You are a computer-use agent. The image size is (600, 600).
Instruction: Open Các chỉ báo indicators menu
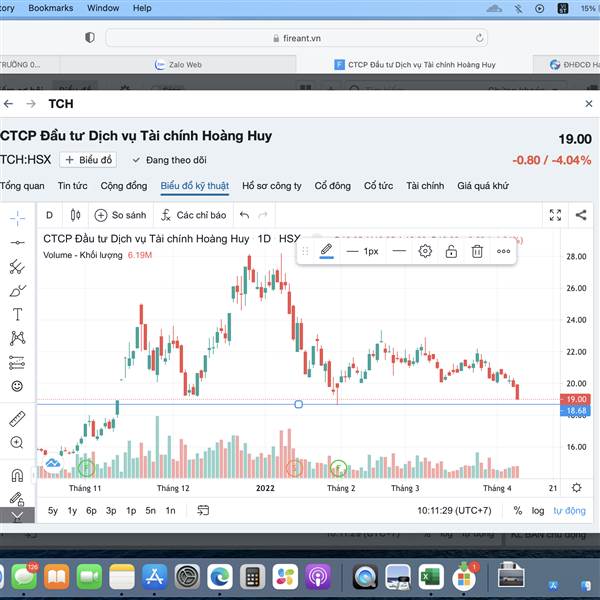pos(194,215)
